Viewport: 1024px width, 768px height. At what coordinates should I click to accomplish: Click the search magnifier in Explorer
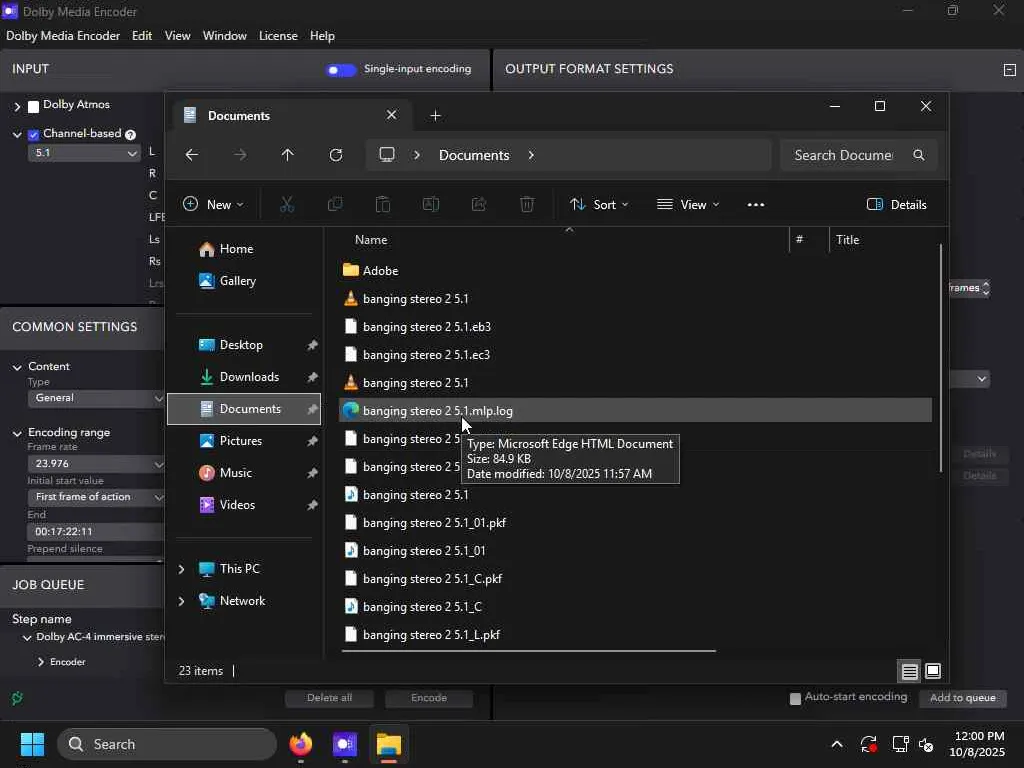919,155
